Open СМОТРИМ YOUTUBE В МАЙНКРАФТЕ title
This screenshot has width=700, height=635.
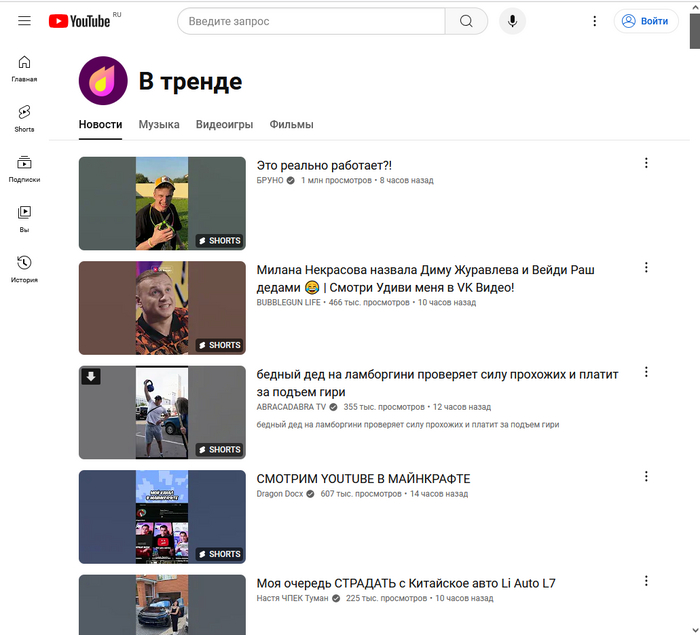[363, 479]
